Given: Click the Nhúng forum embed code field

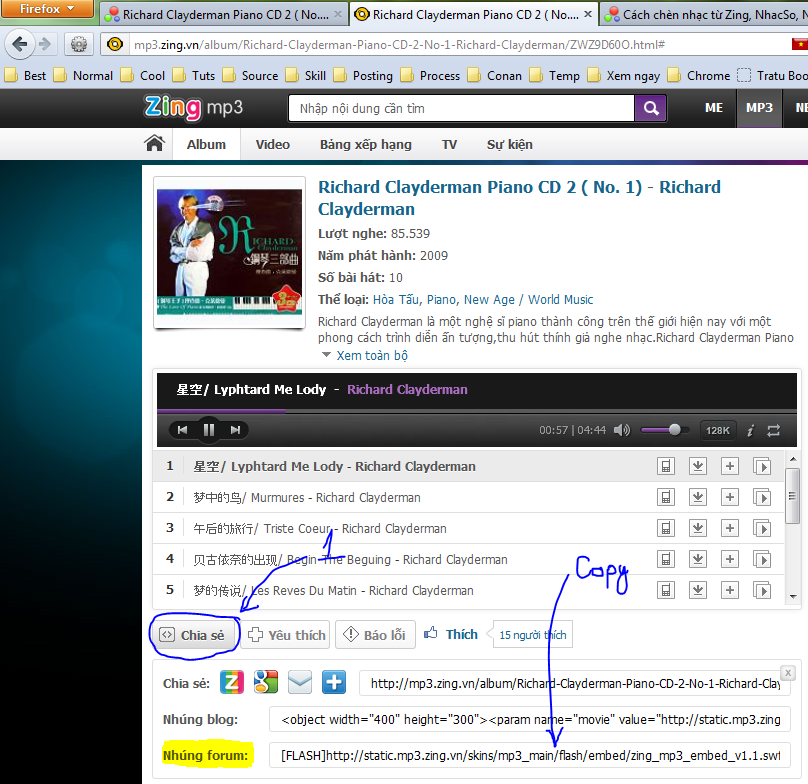Looking at the screenshot, I should pyautogui.click(x=530, y=756).
